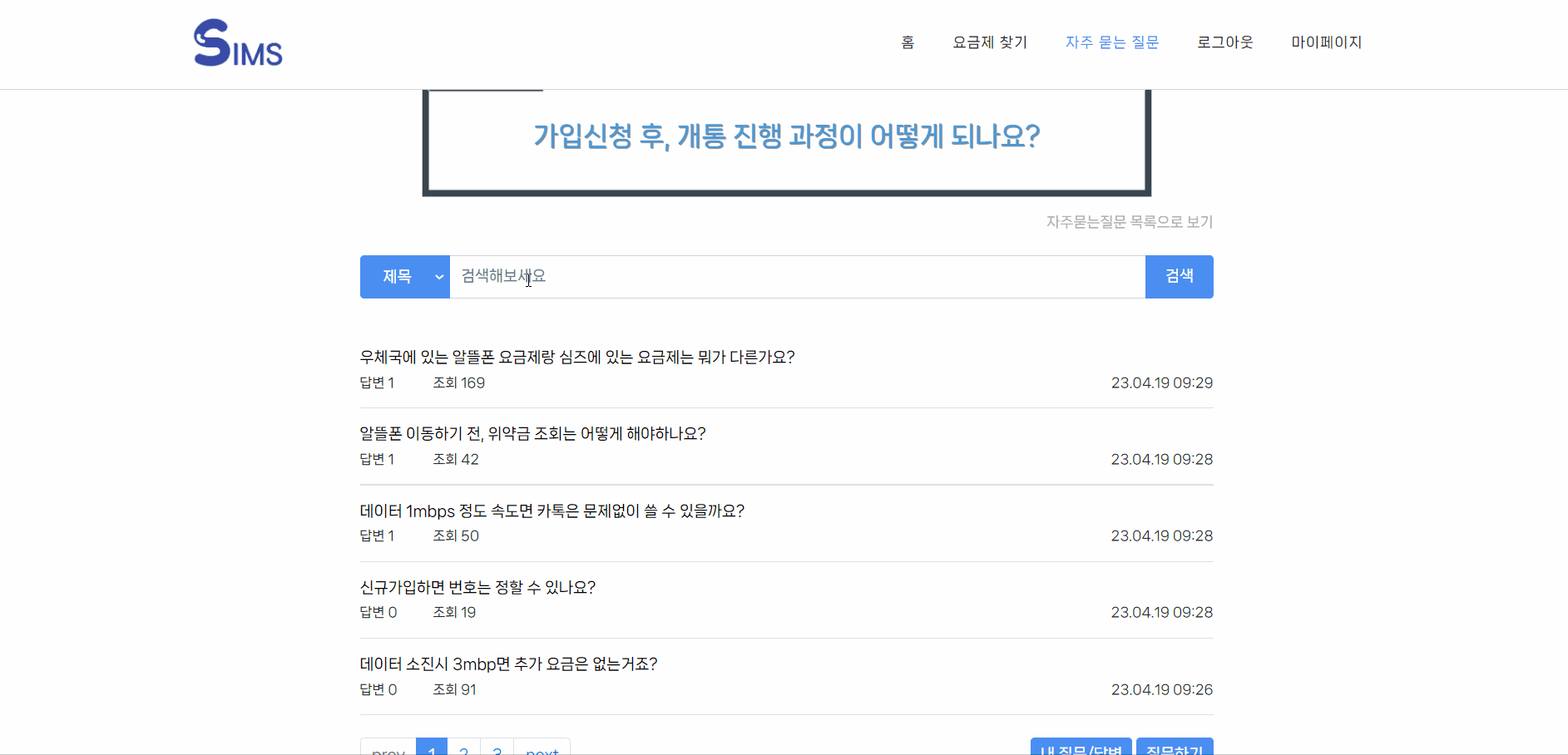Open the 제목 search filter dropdown
1568x755 pixels.
404,277
